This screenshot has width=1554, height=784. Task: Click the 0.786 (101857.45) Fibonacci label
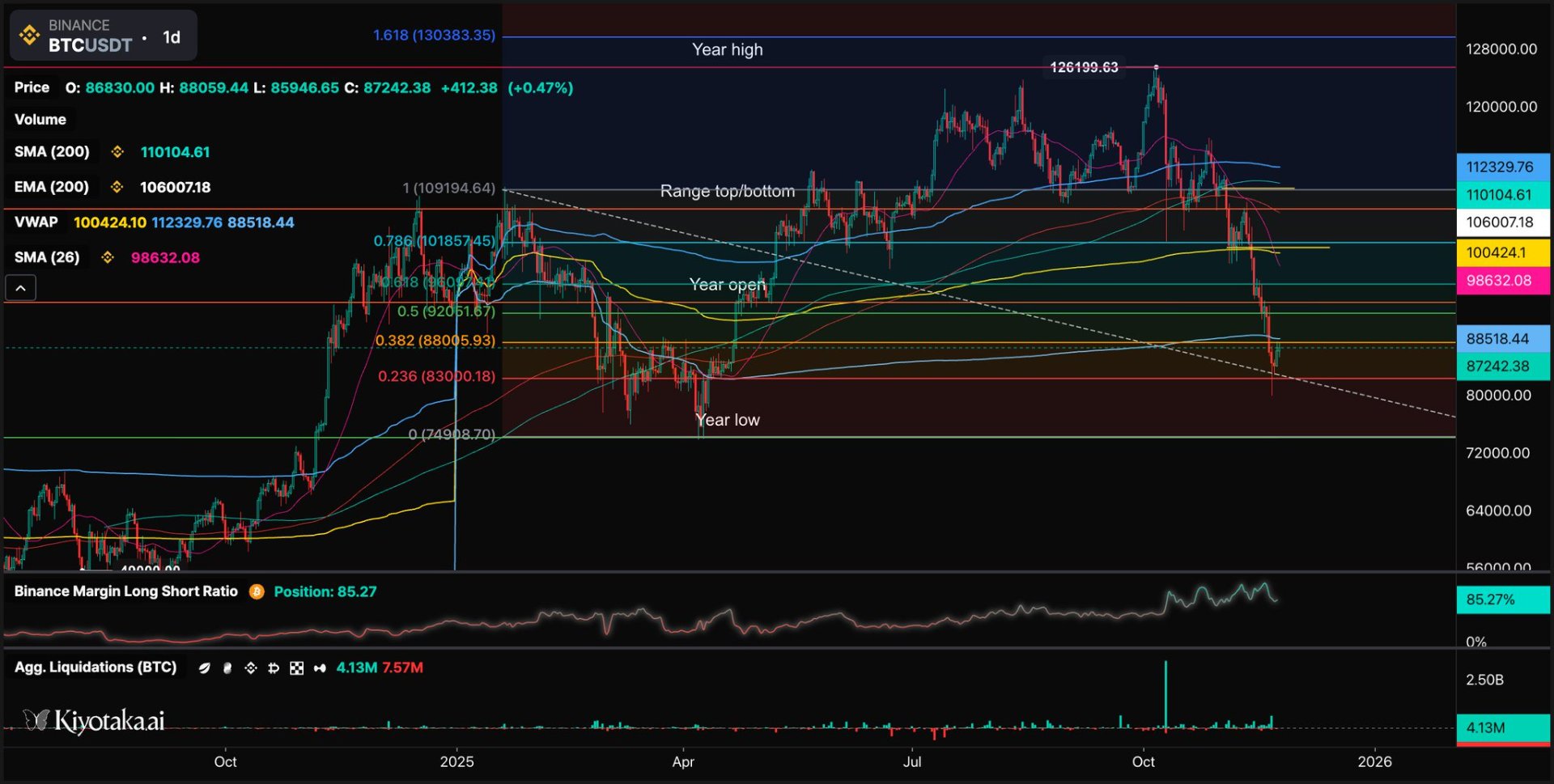pyautogui.click(x=434, y=241)
